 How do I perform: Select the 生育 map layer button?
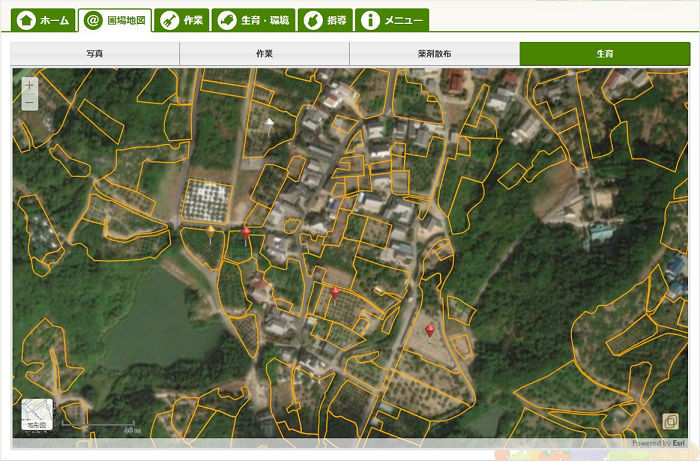[x=605, y=54]
